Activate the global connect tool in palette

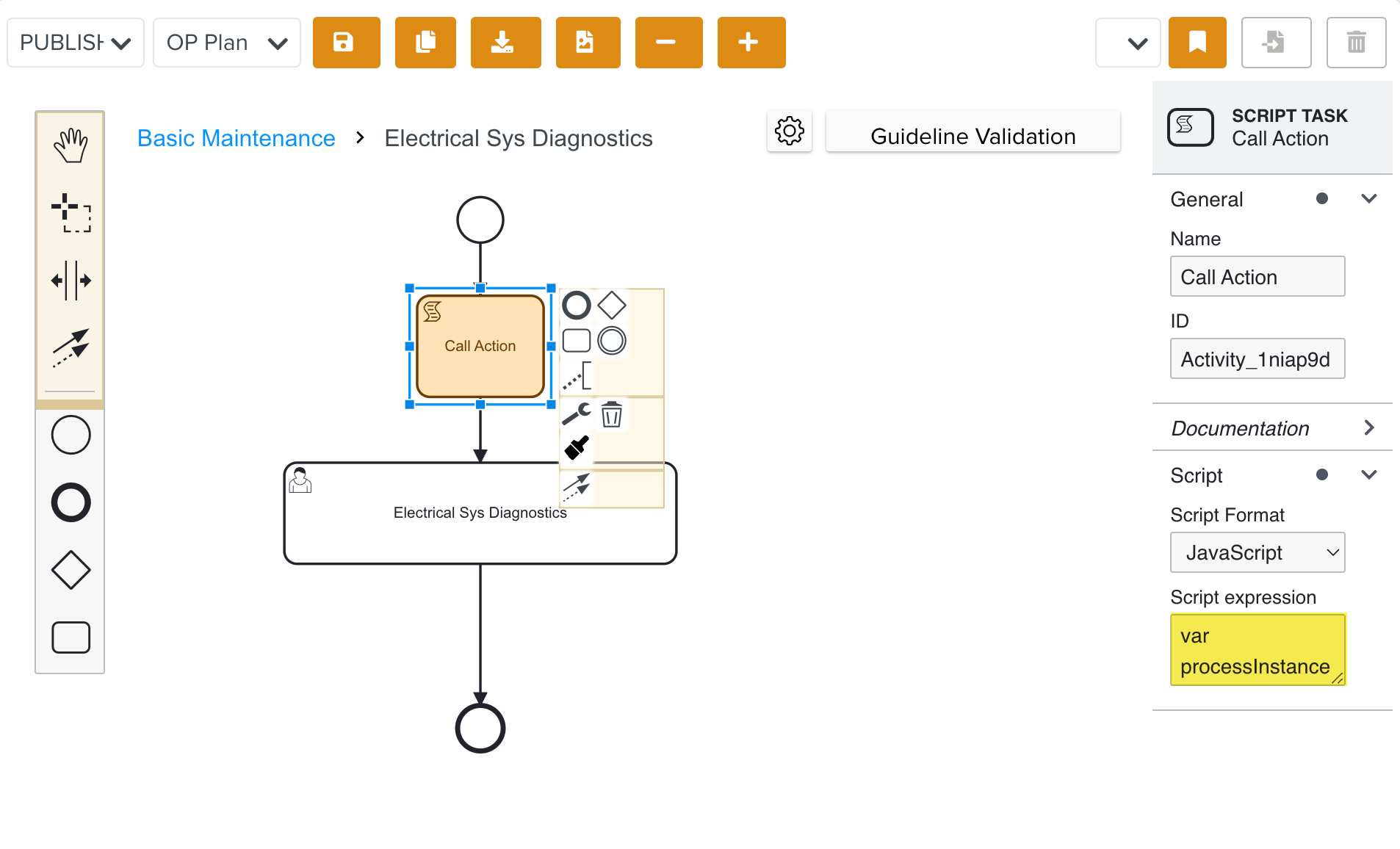coord(71,347)
